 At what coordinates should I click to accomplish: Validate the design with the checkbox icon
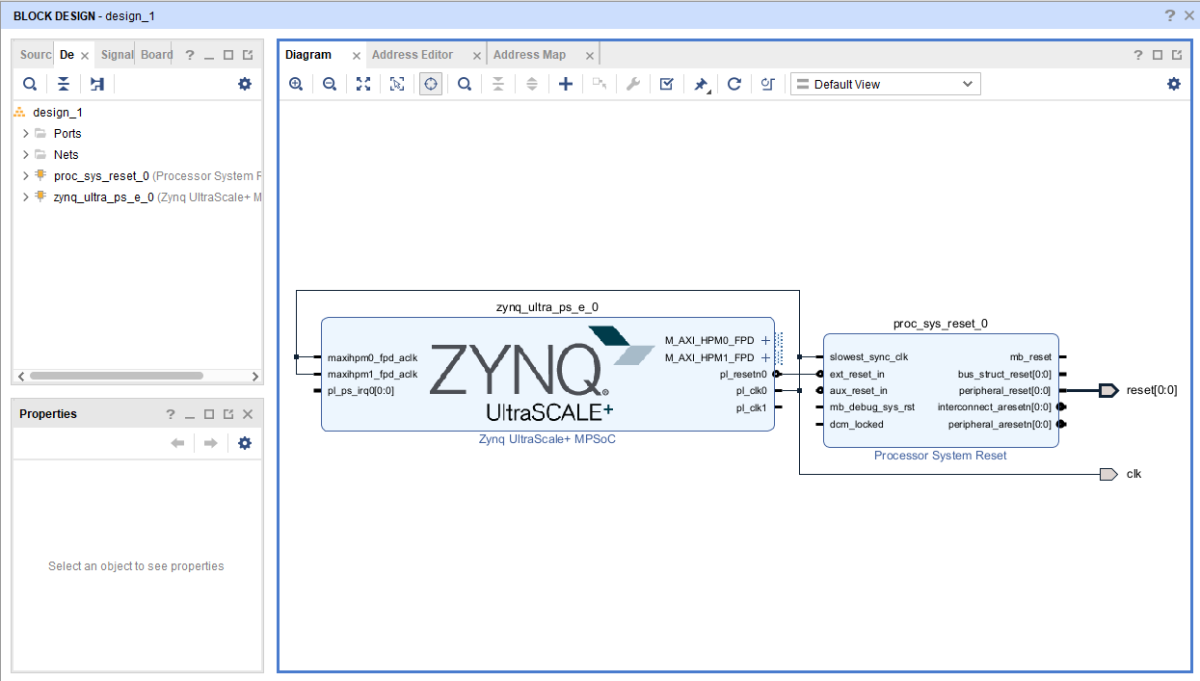(x=666, y=85)
